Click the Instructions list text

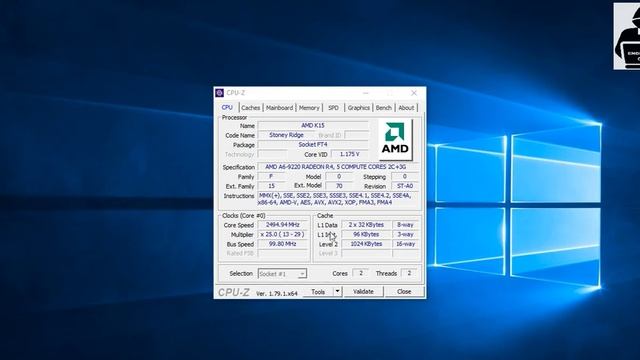(x=338, y=199)
